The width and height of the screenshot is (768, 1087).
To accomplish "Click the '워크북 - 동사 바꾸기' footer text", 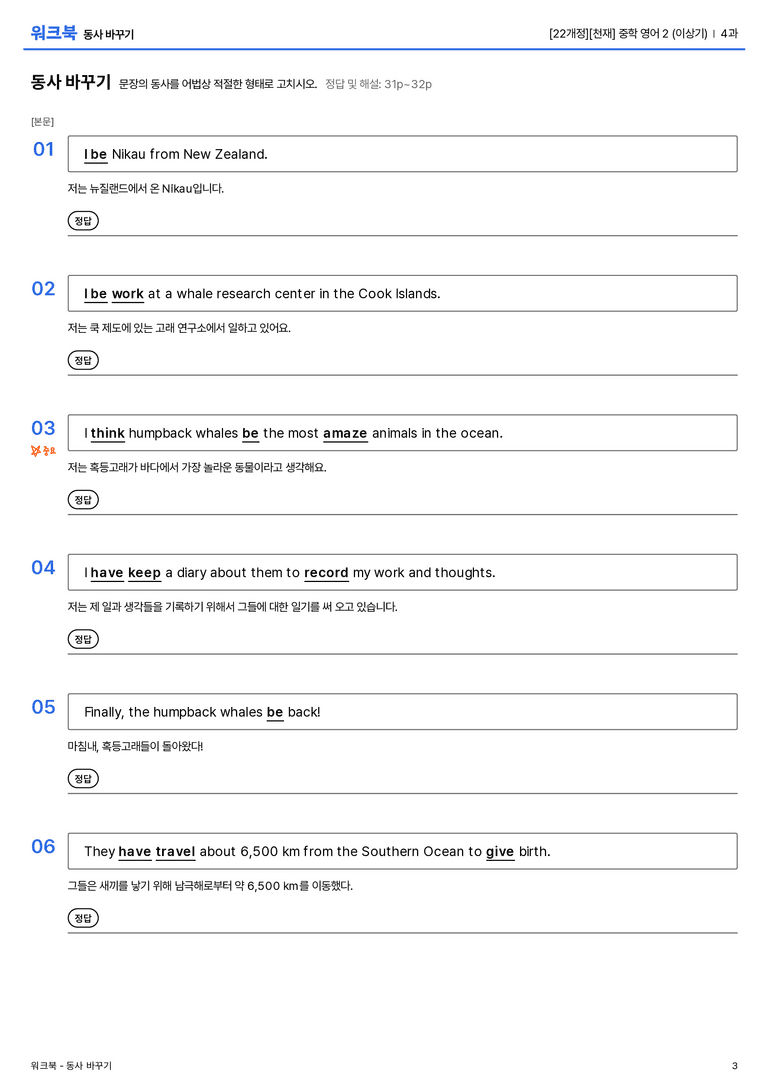I will click(71, 1066).
